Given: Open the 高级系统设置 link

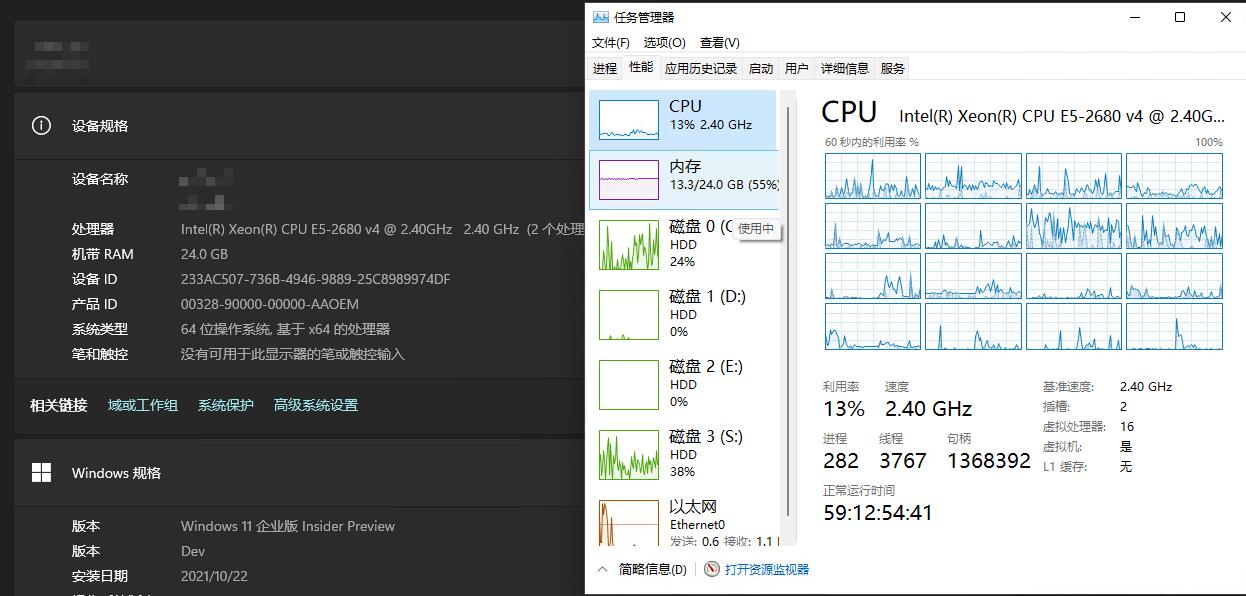Looking at the screenshot, I should click(315, 405).
